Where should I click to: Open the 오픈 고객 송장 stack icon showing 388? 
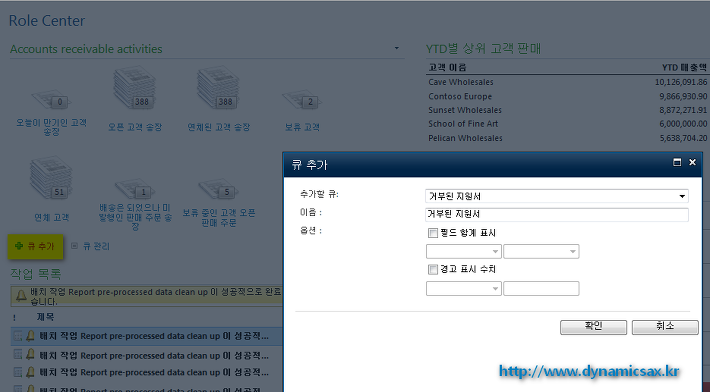[134, 89]
